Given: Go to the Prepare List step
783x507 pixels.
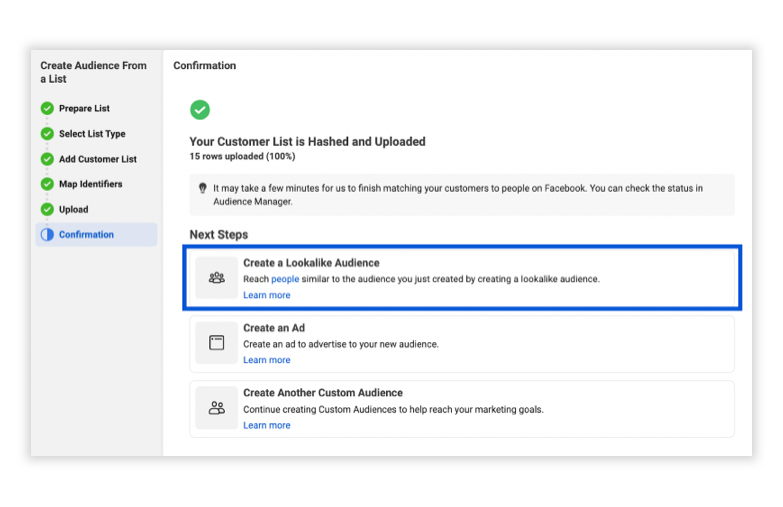Looking at the screenshot, I should (84, 108).
